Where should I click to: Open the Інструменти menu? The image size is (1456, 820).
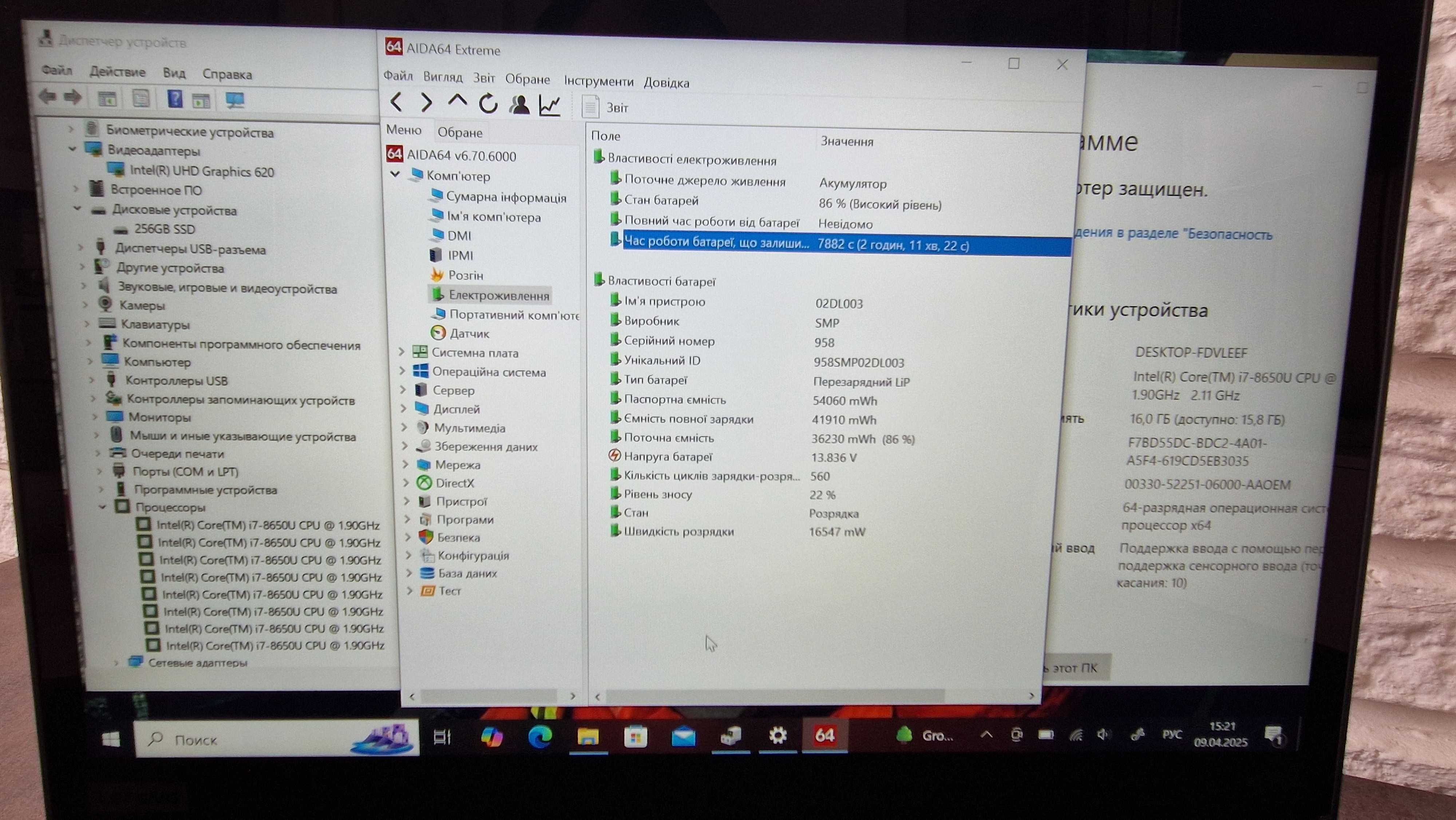pos(598,82)
